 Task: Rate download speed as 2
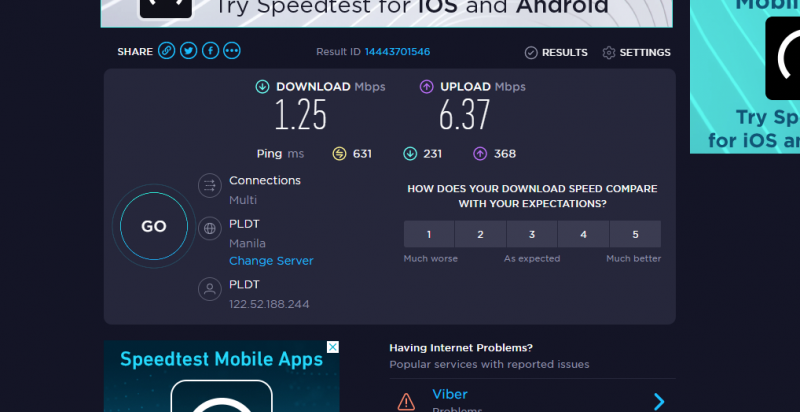click(x=481, y=234)
